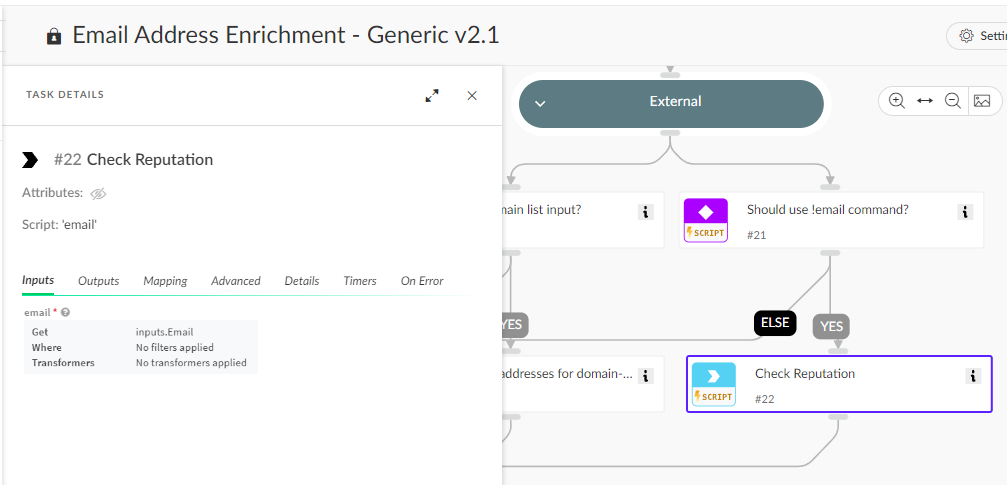Click the Get label
1007x485 pixels.
[x=40, y=332]
